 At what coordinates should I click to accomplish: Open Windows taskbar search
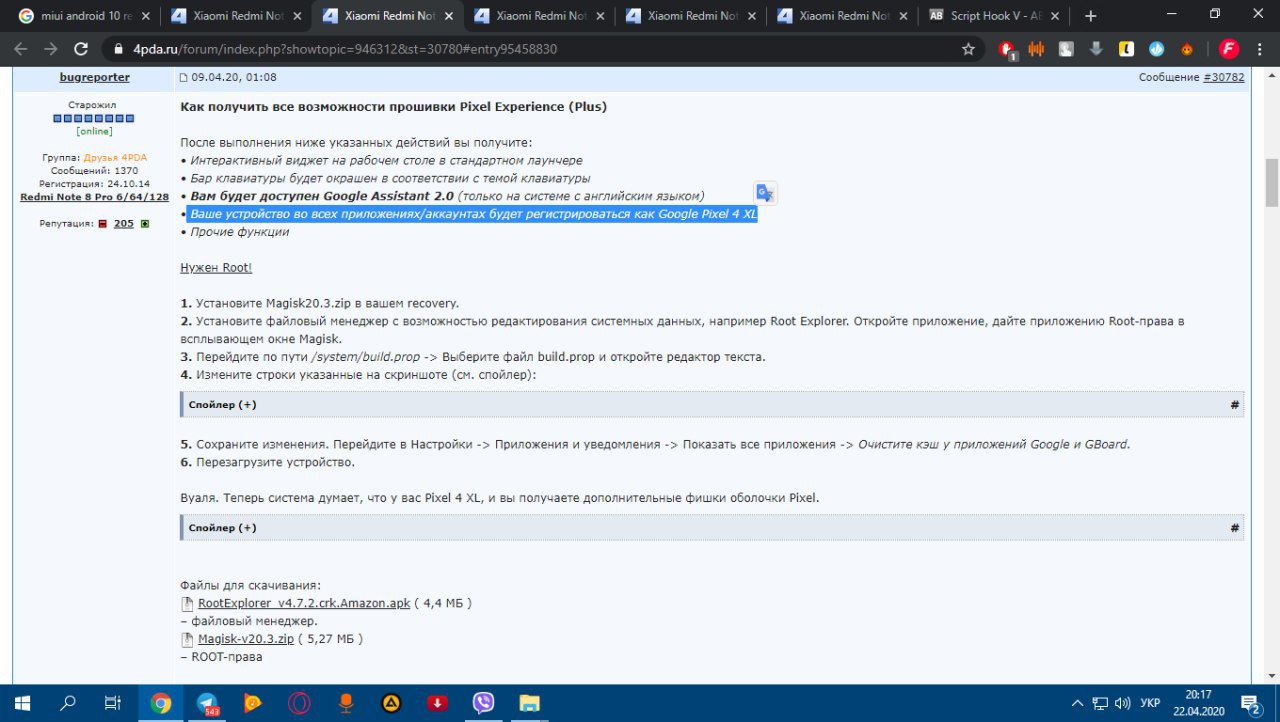pos(68,703)
